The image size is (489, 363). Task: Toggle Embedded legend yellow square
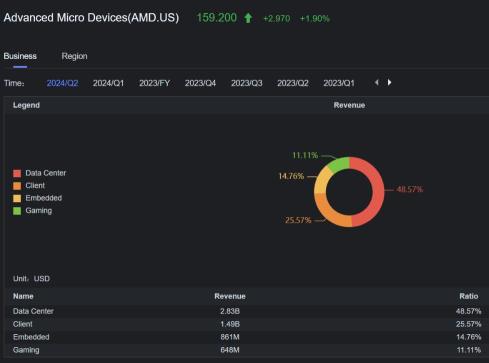[17, 198]
